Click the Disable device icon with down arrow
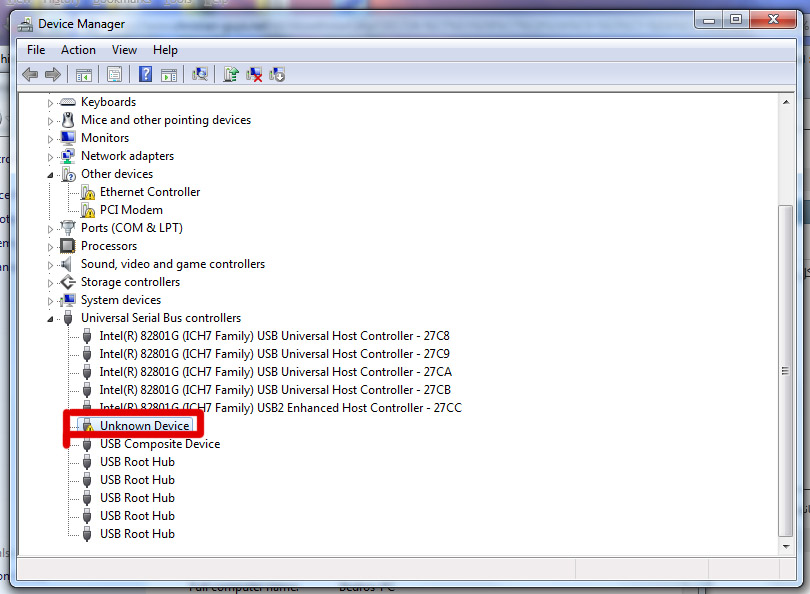 [278, 75]
